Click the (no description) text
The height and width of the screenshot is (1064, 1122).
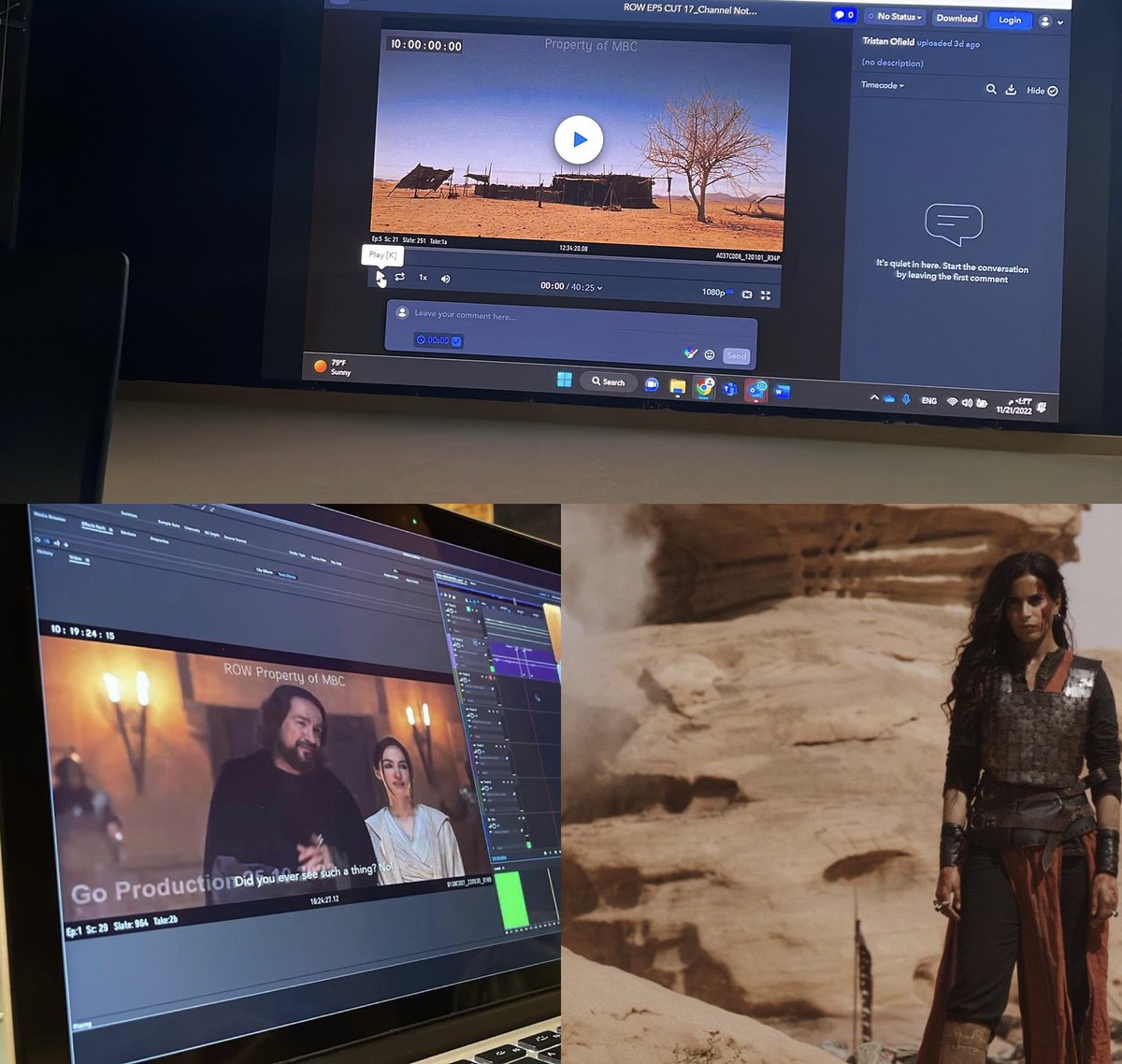(892, 63)
